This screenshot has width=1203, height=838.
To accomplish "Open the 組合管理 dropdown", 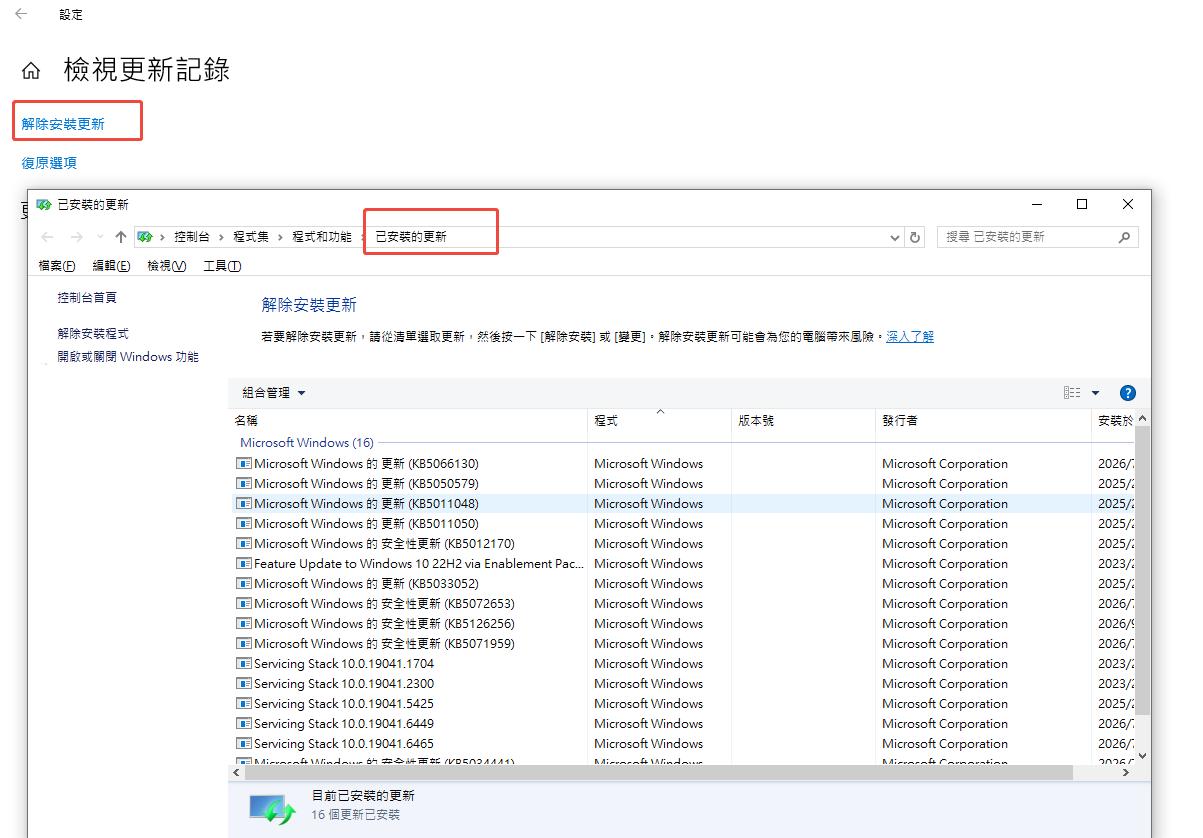I will coord(274,393).
